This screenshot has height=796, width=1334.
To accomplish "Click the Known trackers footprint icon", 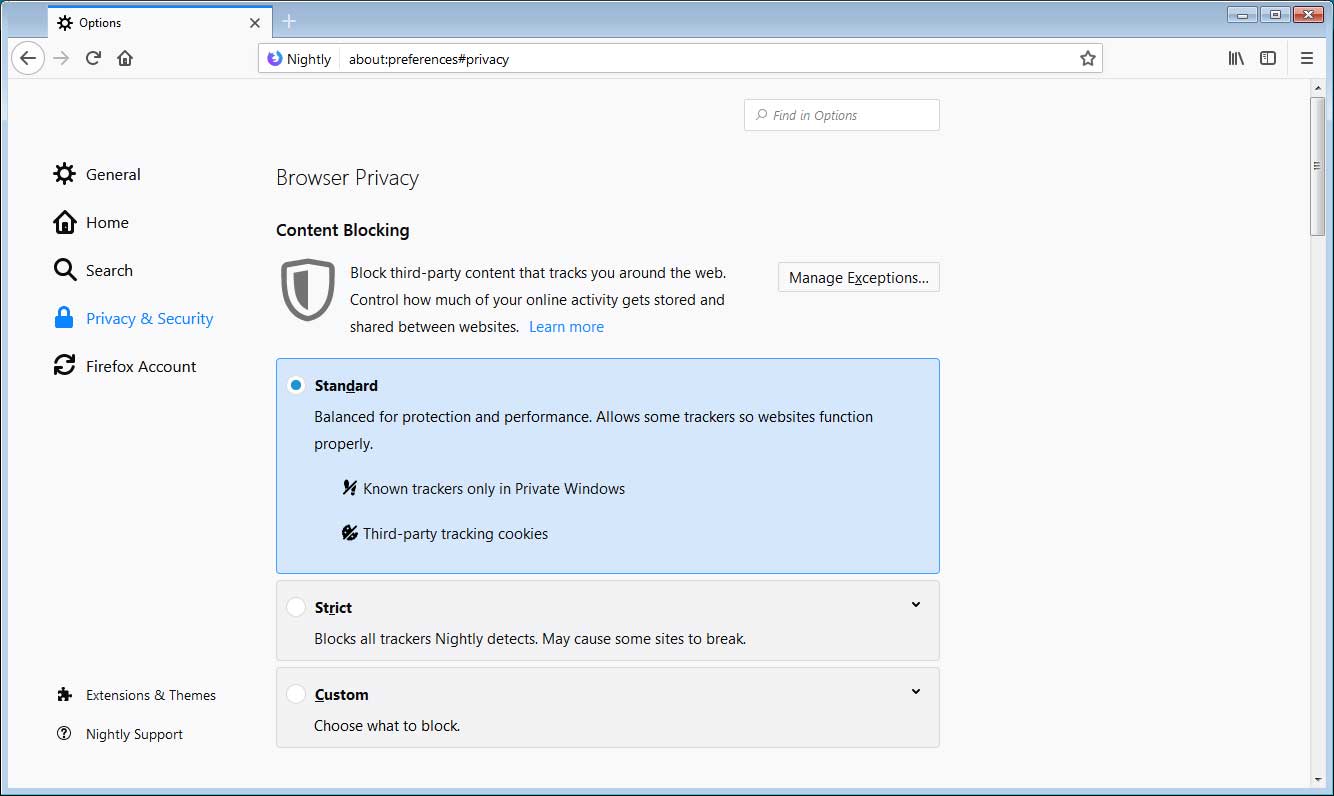I will click(x=349, y=488).
